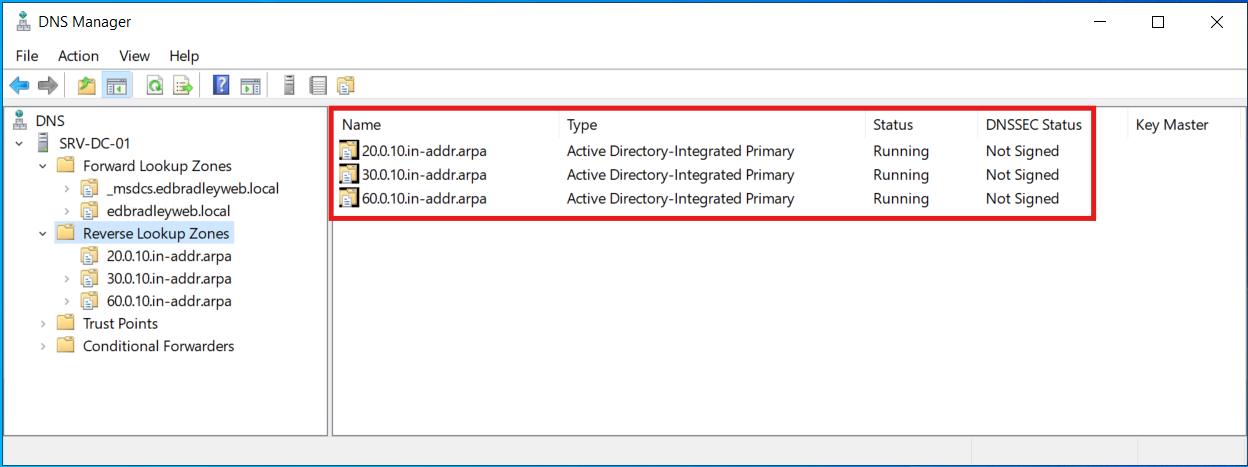This screenshot has width=1248, height=467.
Task: Expand the Trust Points node
Action: (42, 323)
